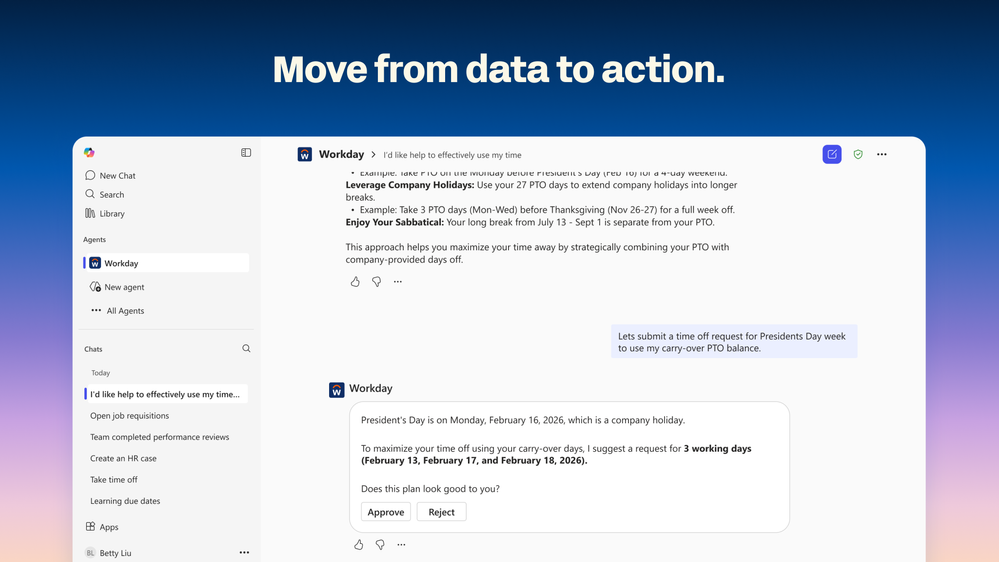Click the Workday avatar above suggestion card
This screenshot has height=562, width=999.
tap(336, 389)
